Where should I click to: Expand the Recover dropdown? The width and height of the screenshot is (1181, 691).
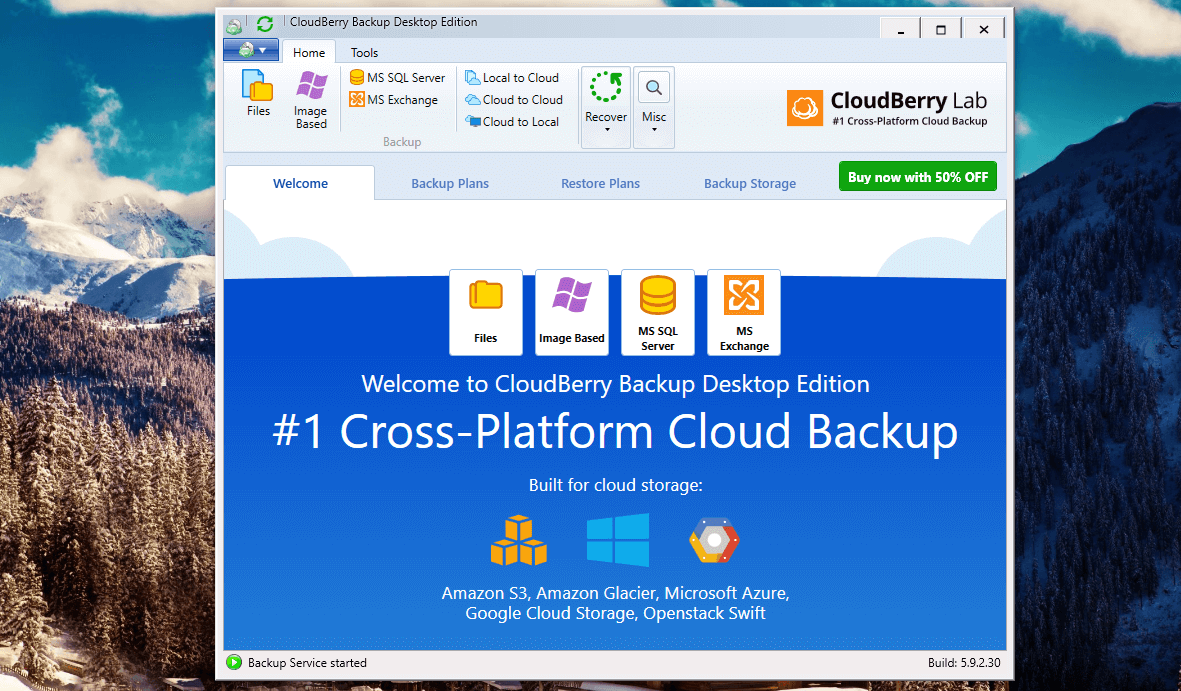point(606,108)
